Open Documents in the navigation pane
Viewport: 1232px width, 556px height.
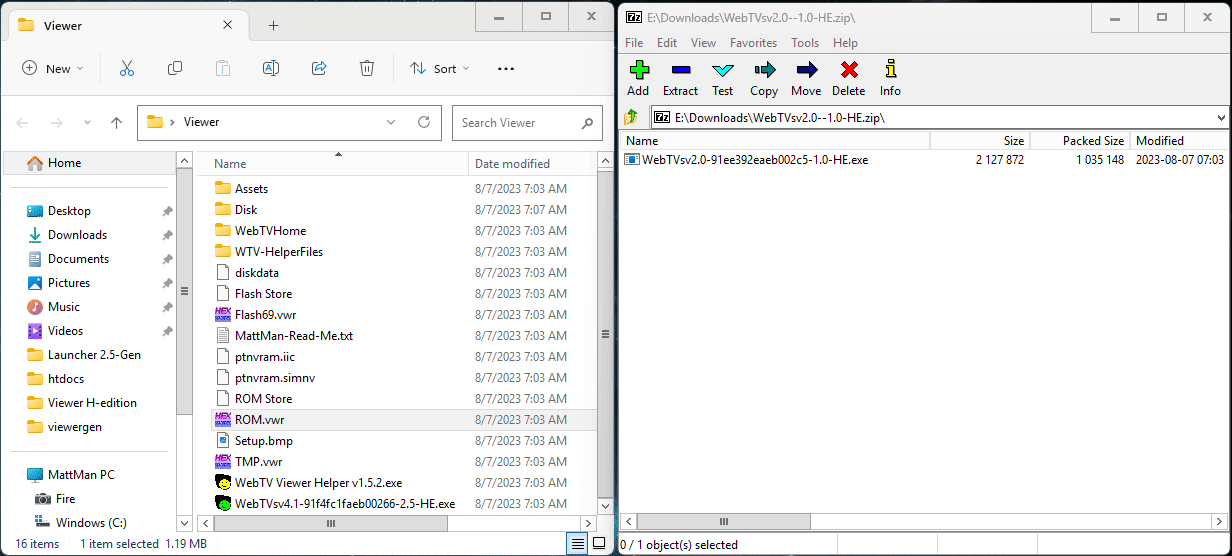pos(78,259)
